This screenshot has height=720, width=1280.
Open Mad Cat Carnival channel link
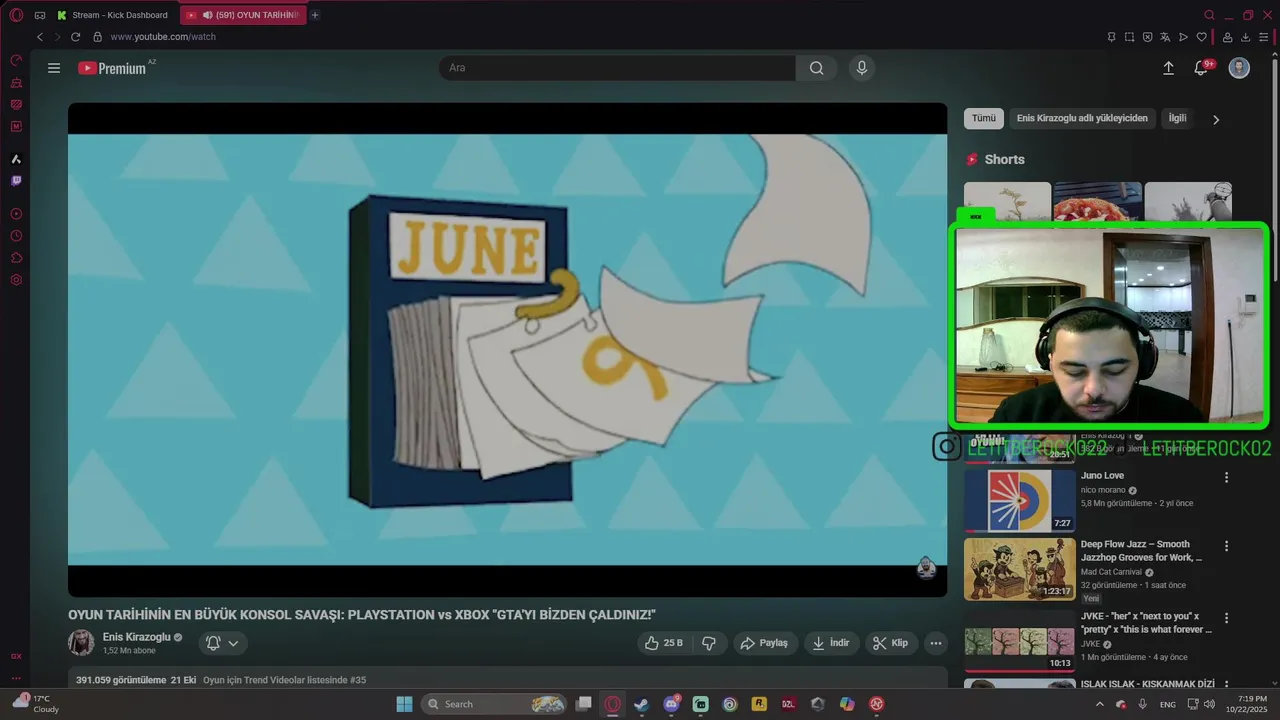(x=1111, y=572)
